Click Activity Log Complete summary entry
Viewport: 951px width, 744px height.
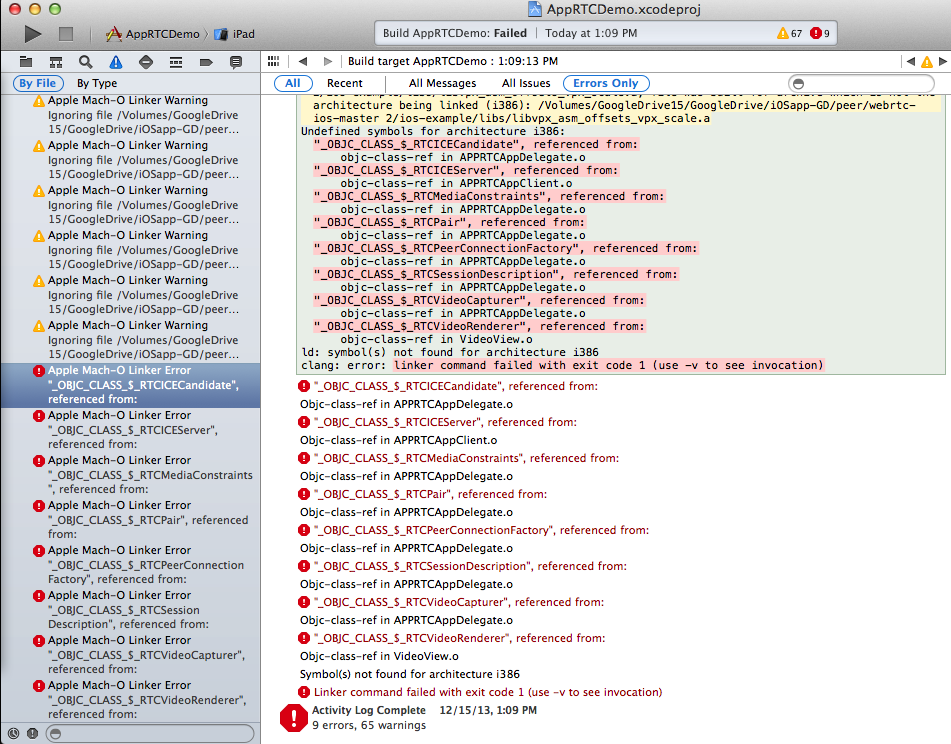[x=409, y=717]
